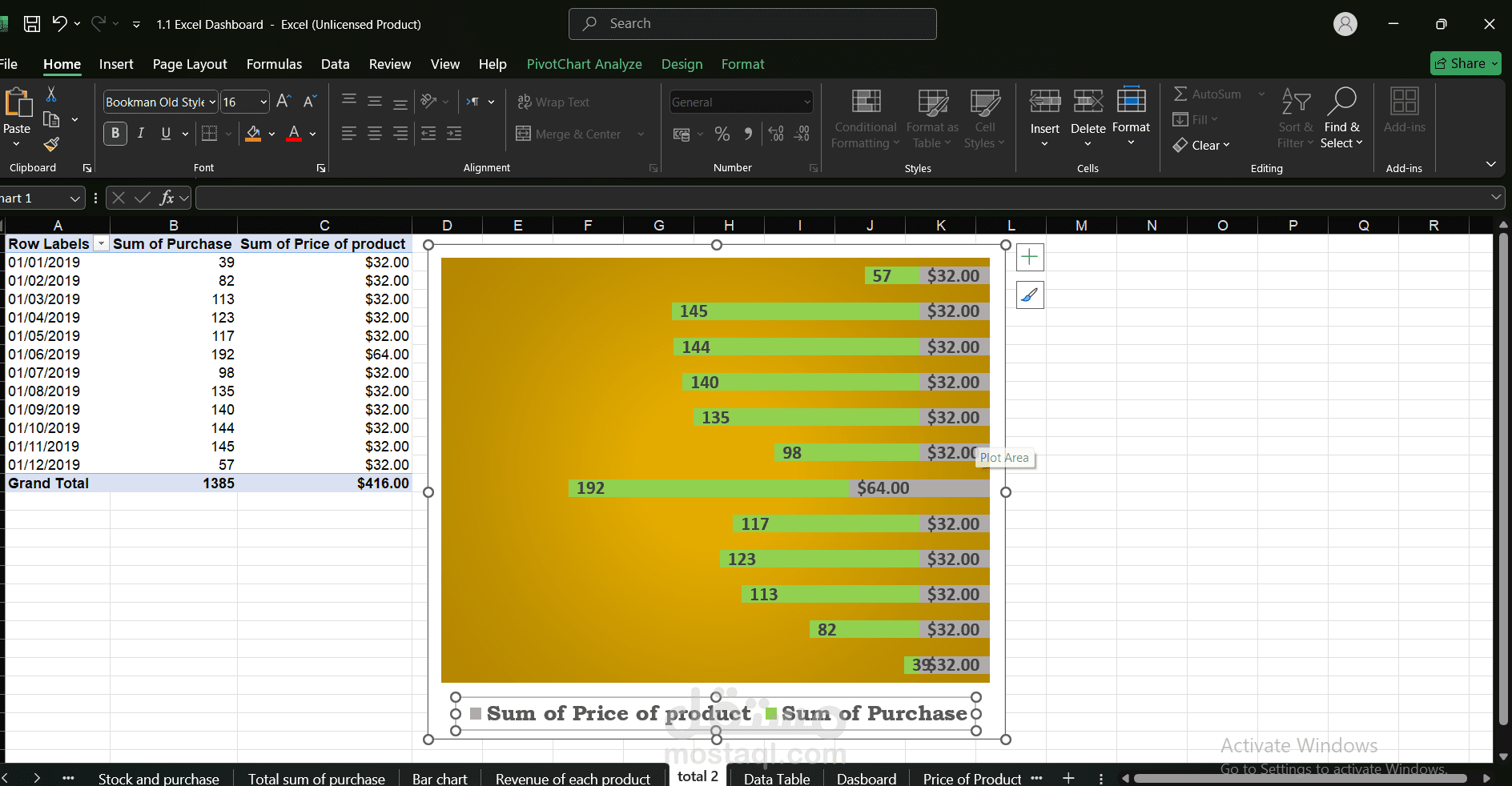
Task: Apply Percent Style number format
Action: point(722,134)
